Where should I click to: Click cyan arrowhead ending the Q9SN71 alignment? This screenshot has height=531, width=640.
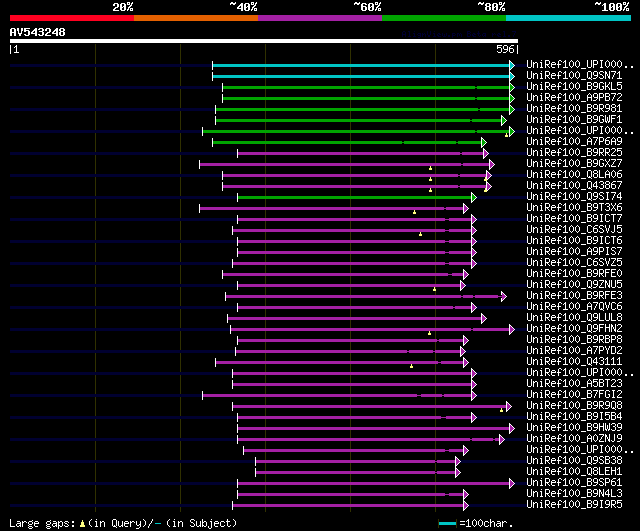click(512, 76)
